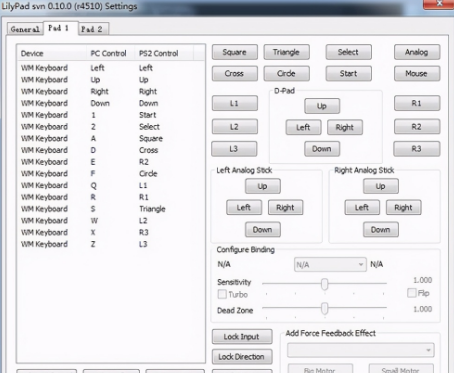The width and height of the screenshot is (454, 373).
Task: Select the binding row for Triangle
Action: [111, 209]
